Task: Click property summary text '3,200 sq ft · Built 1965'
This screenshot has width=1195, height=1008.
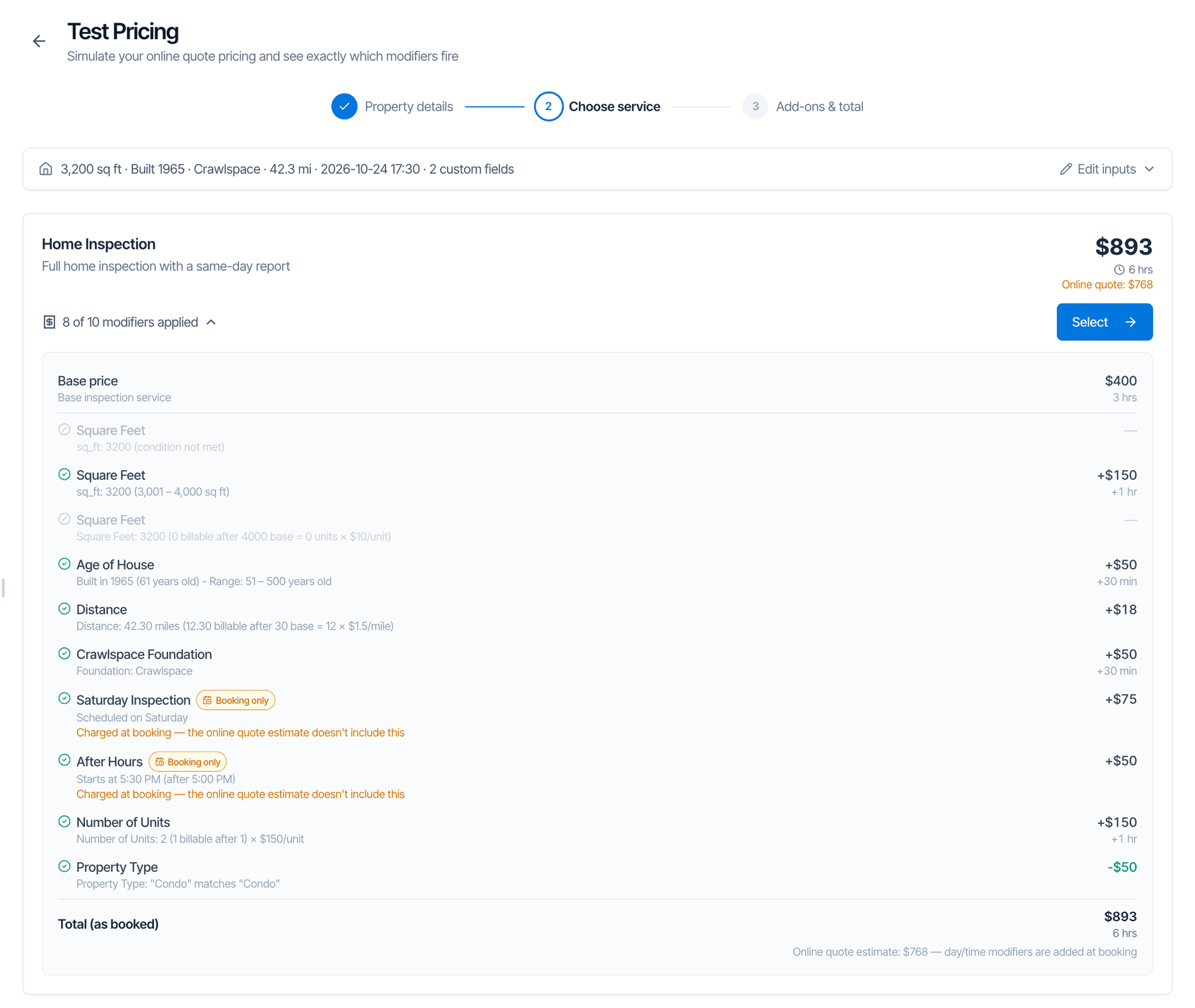Action: pos(123,169)
